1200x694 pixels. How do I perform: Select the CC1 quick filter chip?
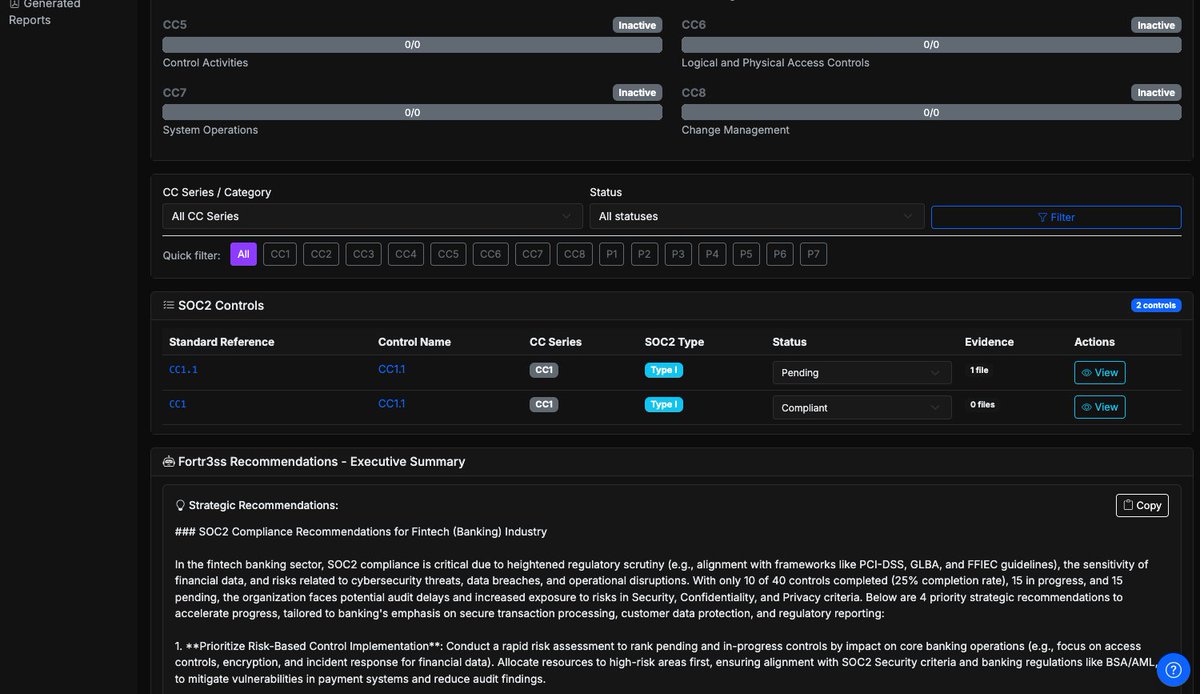click(x=280, y=254)
